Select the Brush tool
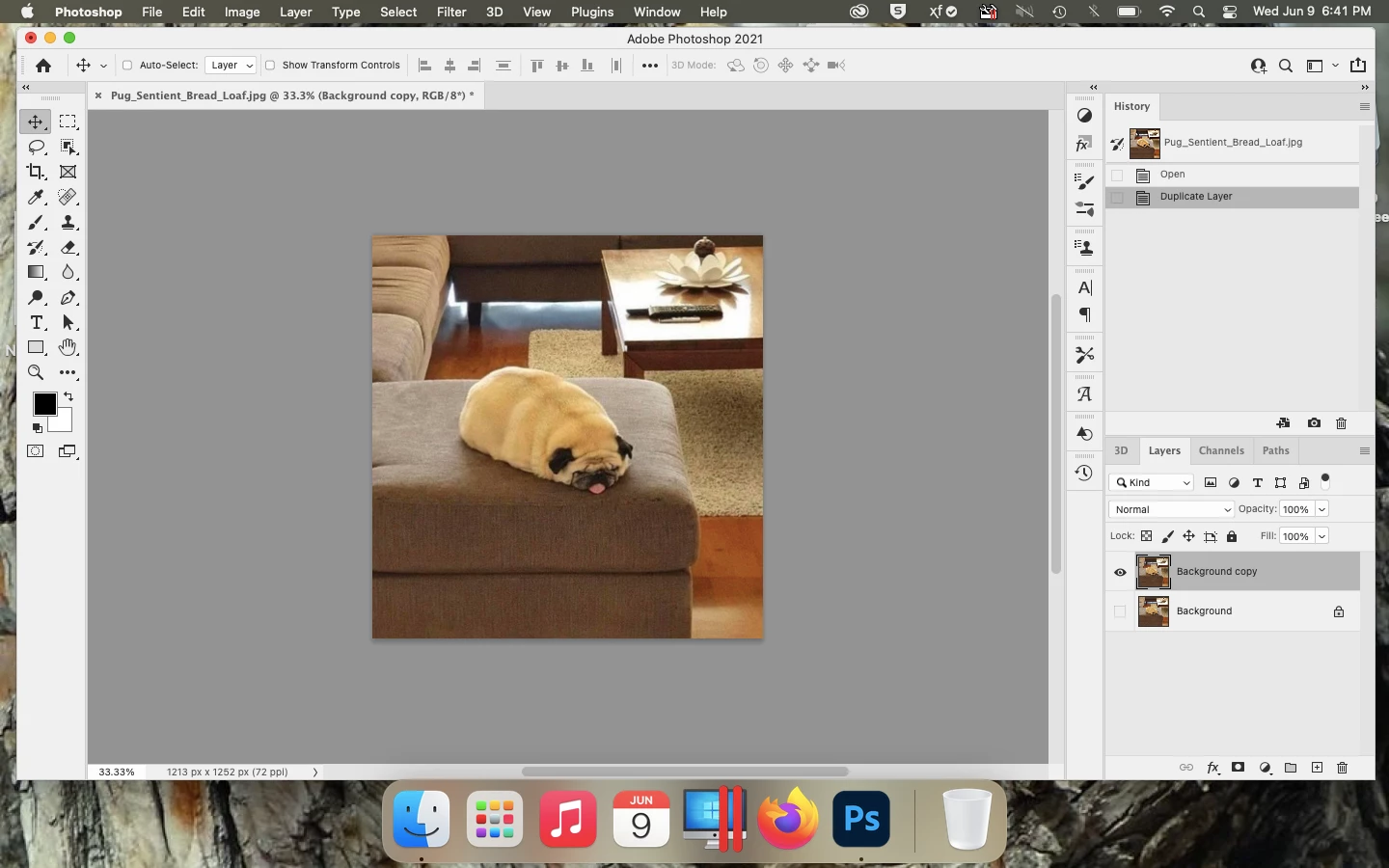This screenshot has height=868, width=1389. click(x=36, y=222)
